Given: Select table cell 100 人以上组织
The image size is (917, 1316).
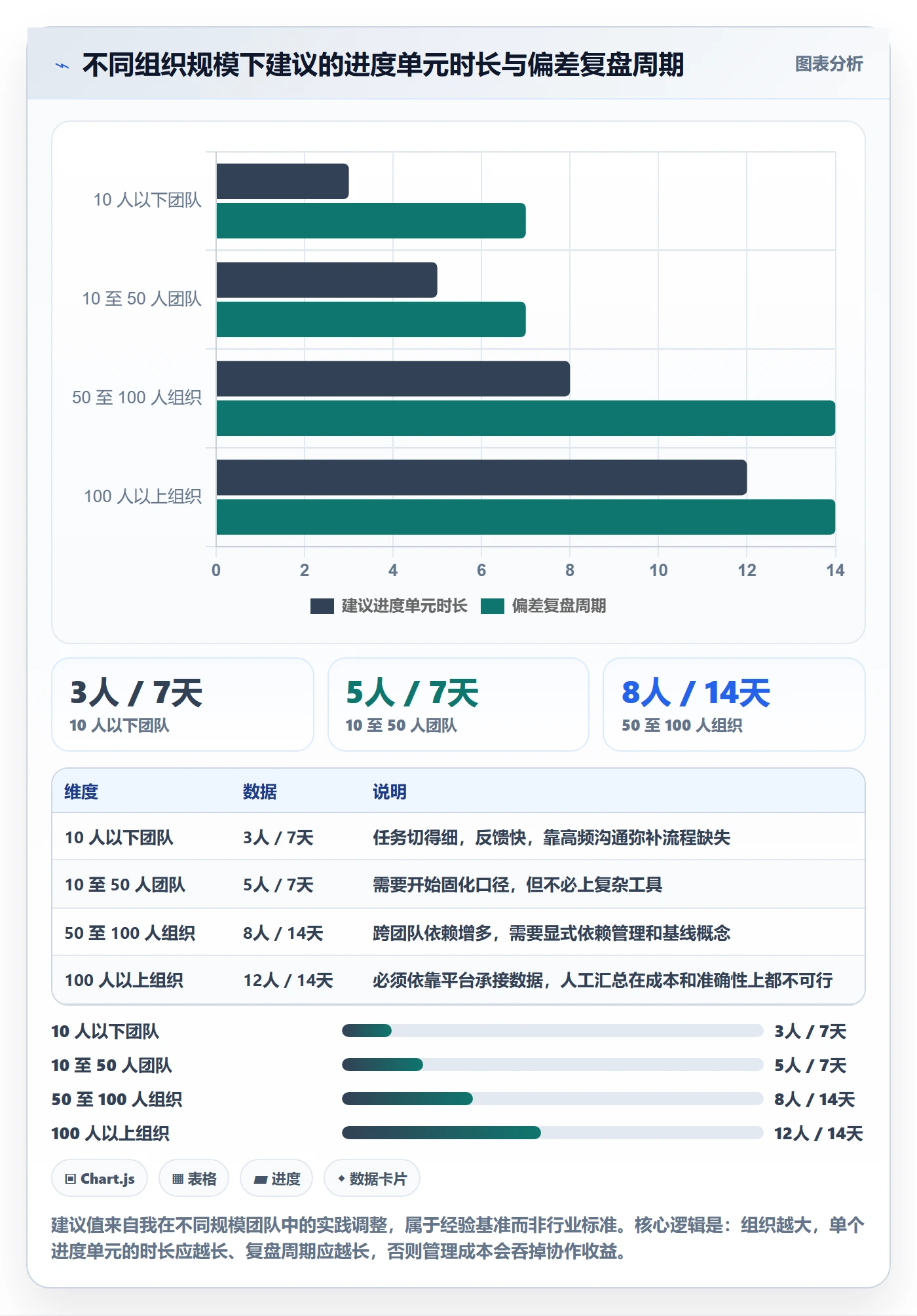Looking at the screenshot, I should click(x=124, y=980).
